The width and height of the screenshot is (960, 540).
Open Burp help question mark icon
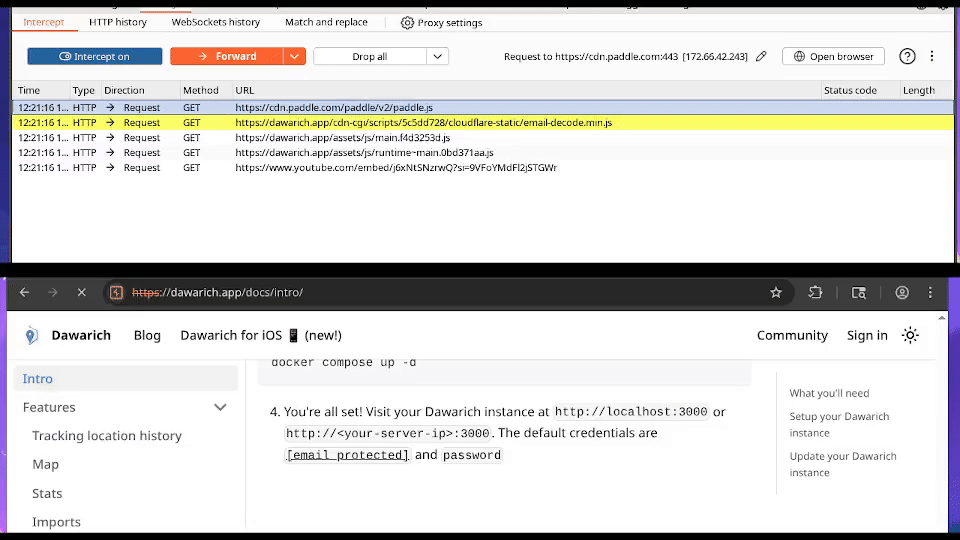tap(907, 56)
